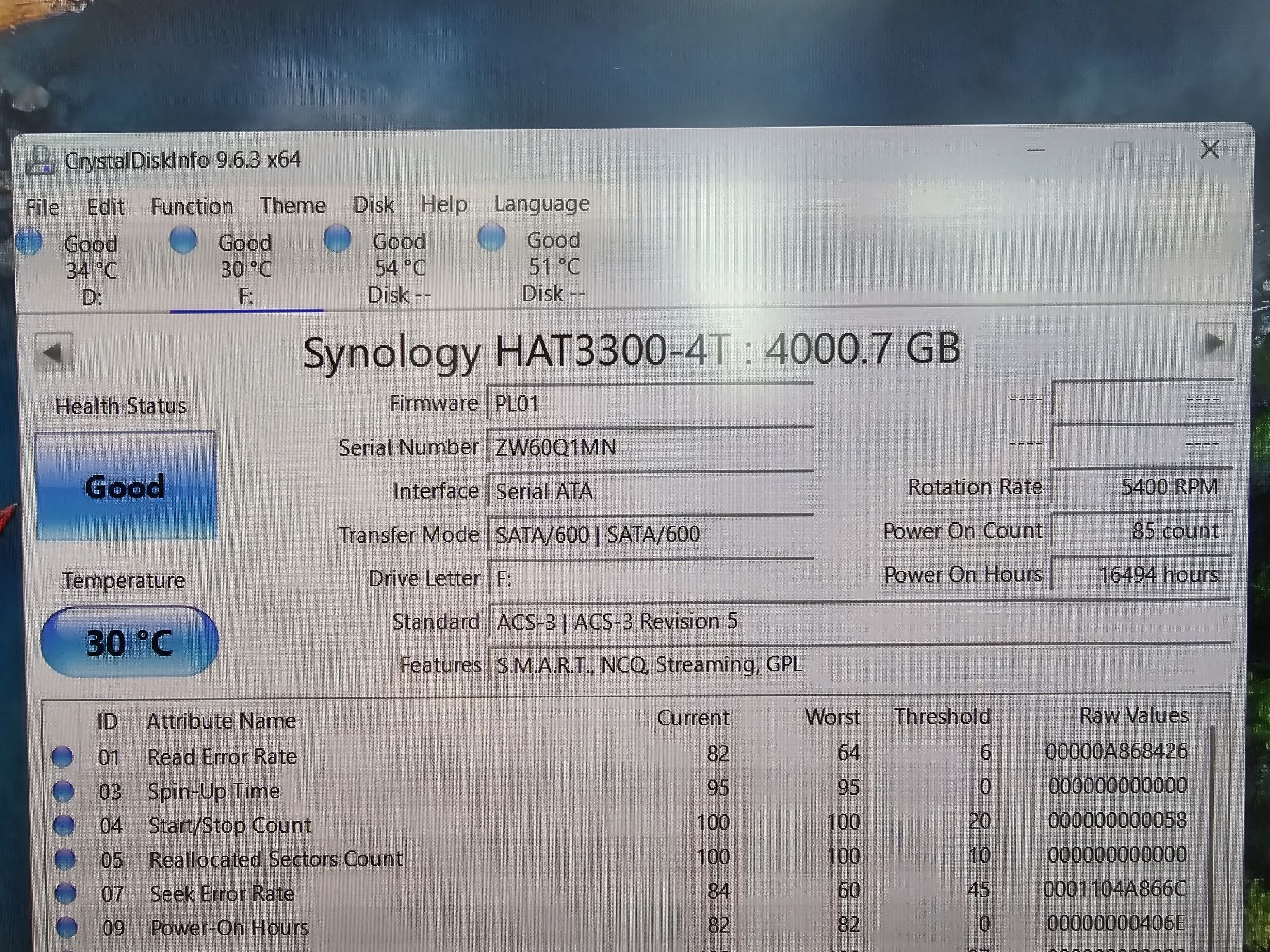This screenshot has height=952, width=1270.
Task: Click status dot for Power-On Hours row
Action: tap(66, 927)
